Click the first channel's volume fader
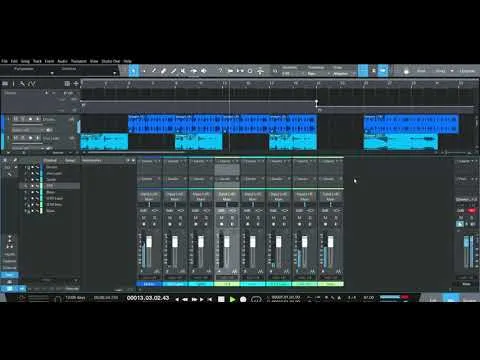480x360 pixels. pos(149,242)
